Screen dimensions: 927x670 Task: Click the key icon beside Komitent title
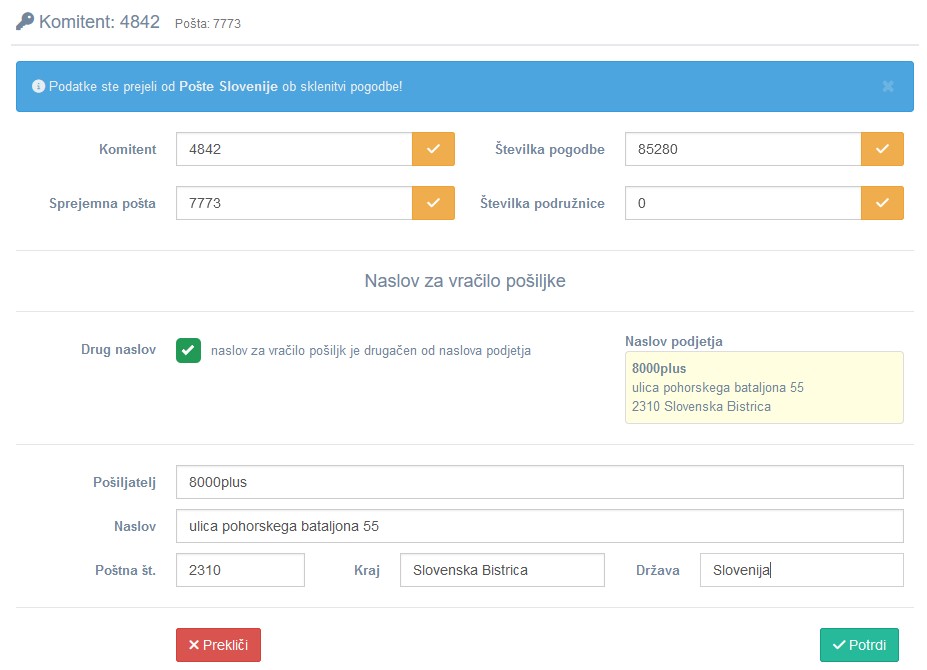click(25, 21)
